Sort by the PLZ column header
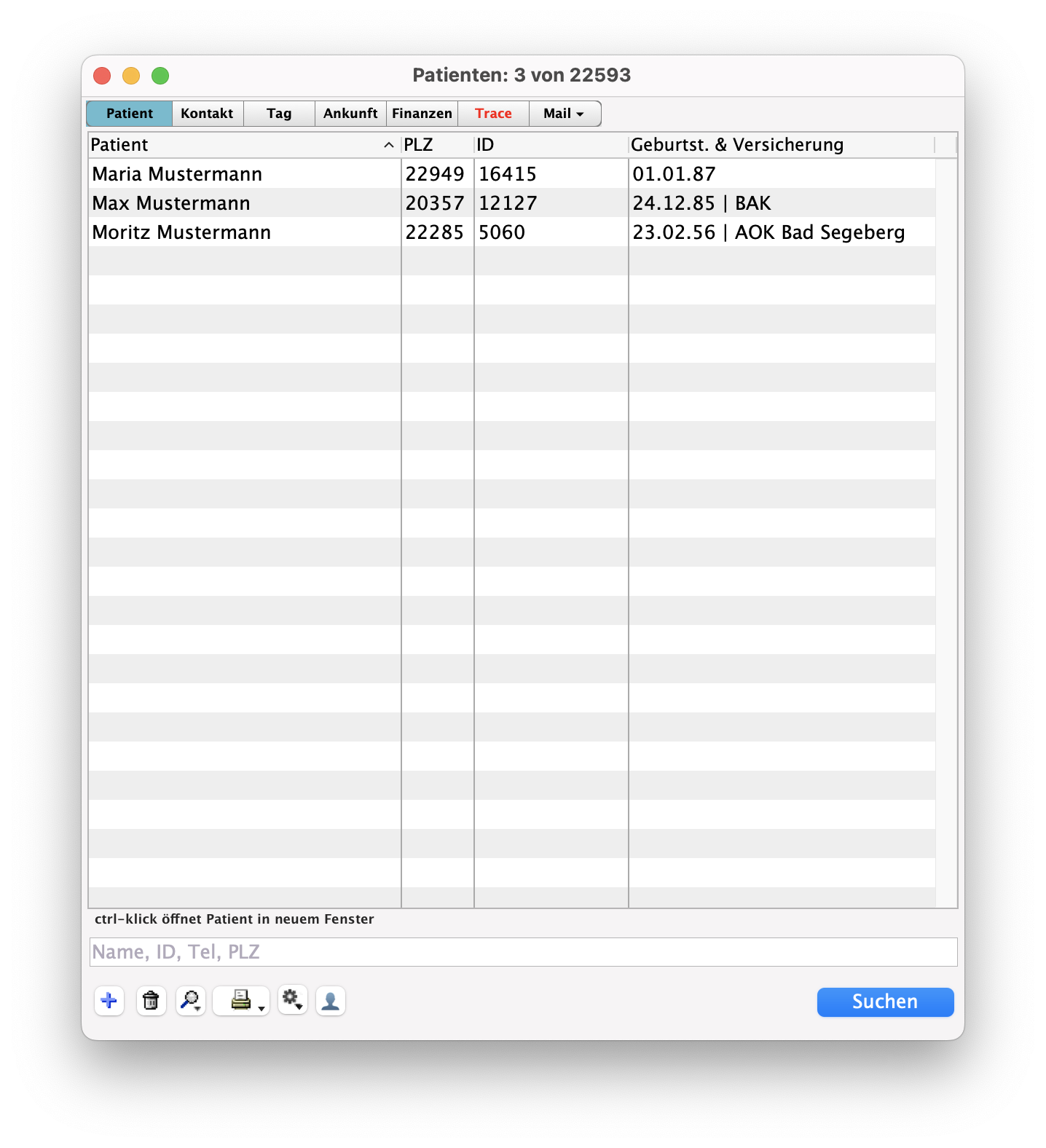 point(436,145)
